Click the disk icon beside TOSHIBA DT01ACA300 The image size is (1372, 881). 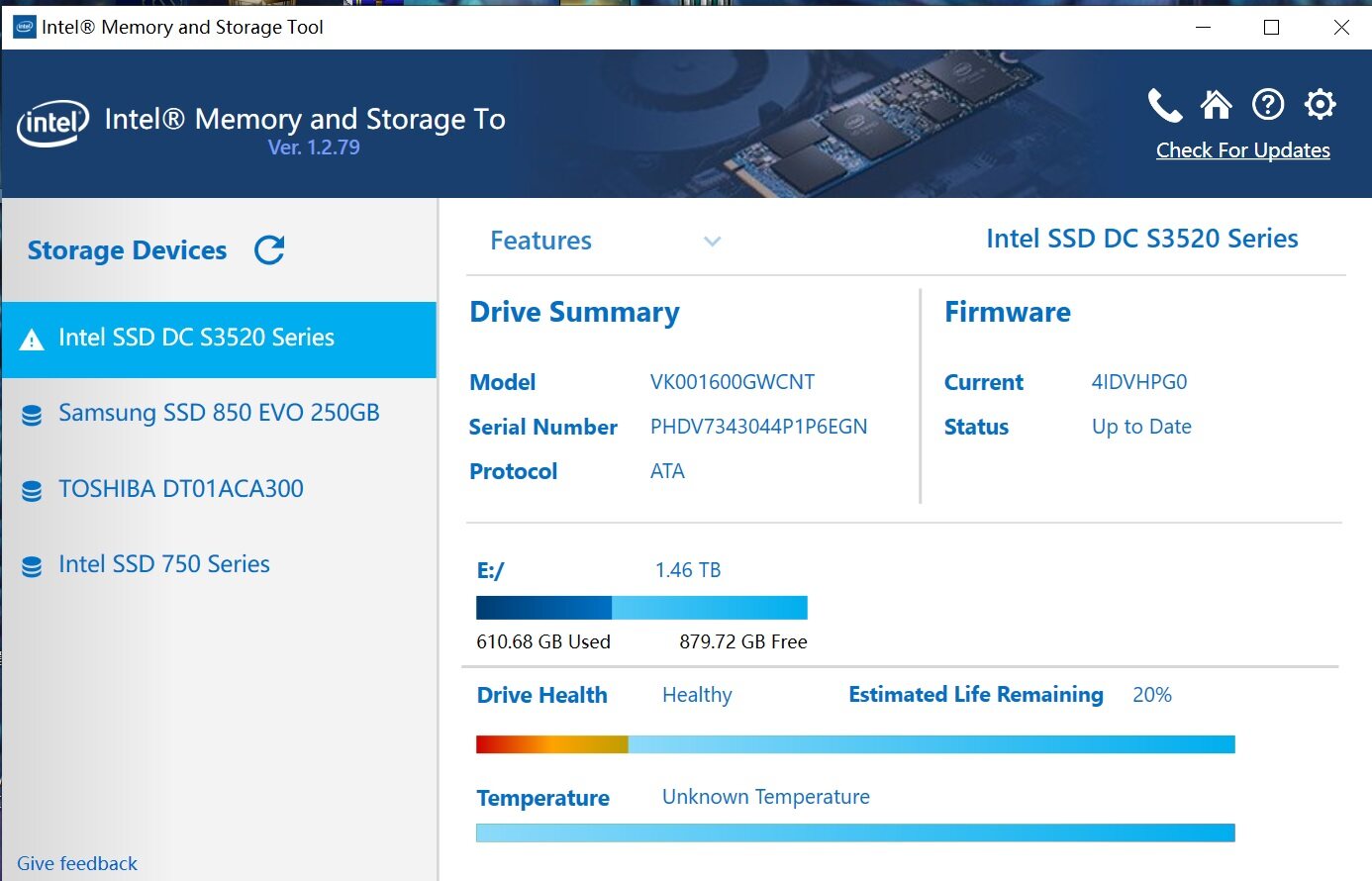[32, 491]
